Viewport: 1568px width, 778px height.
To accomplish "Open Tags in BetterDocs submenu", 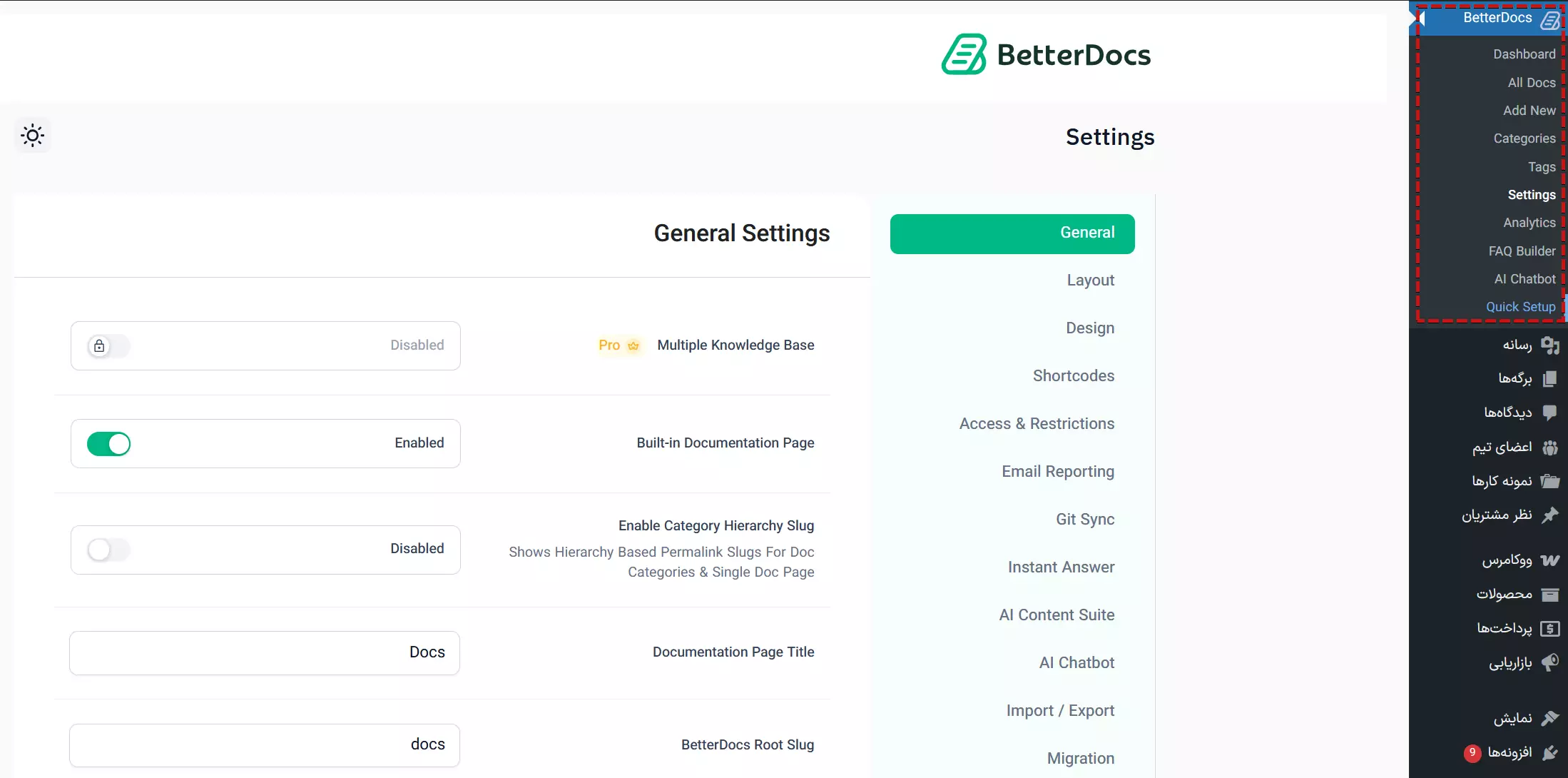I will point(1541,167).
